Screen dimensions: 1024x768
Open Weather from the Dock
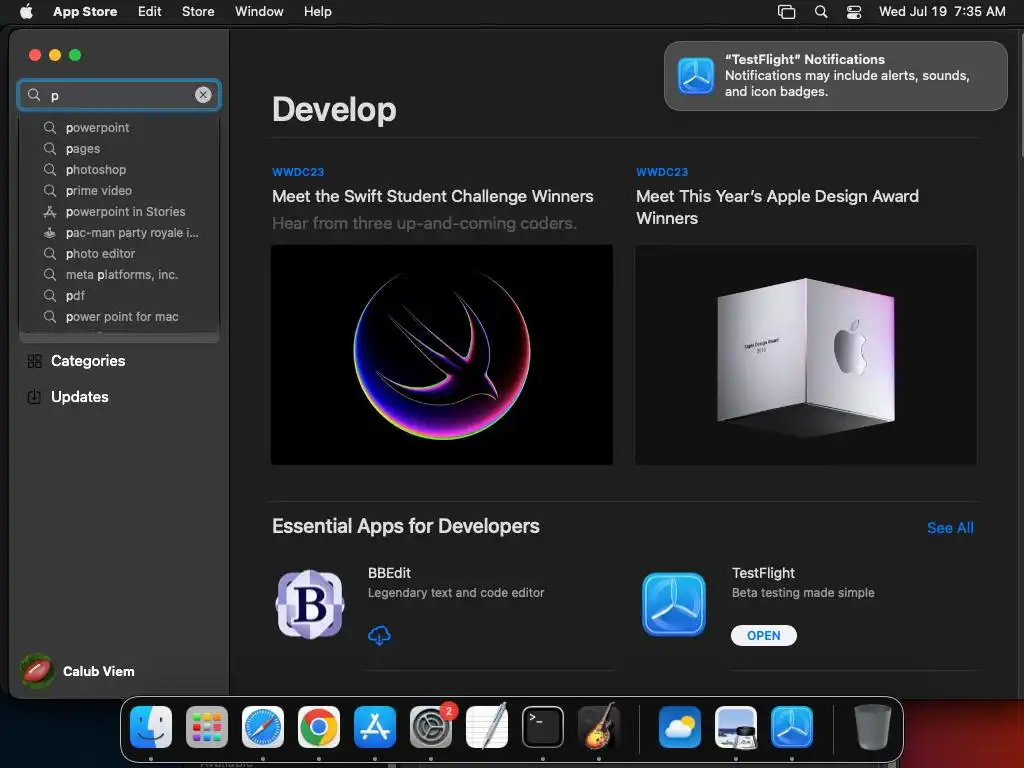680,727
